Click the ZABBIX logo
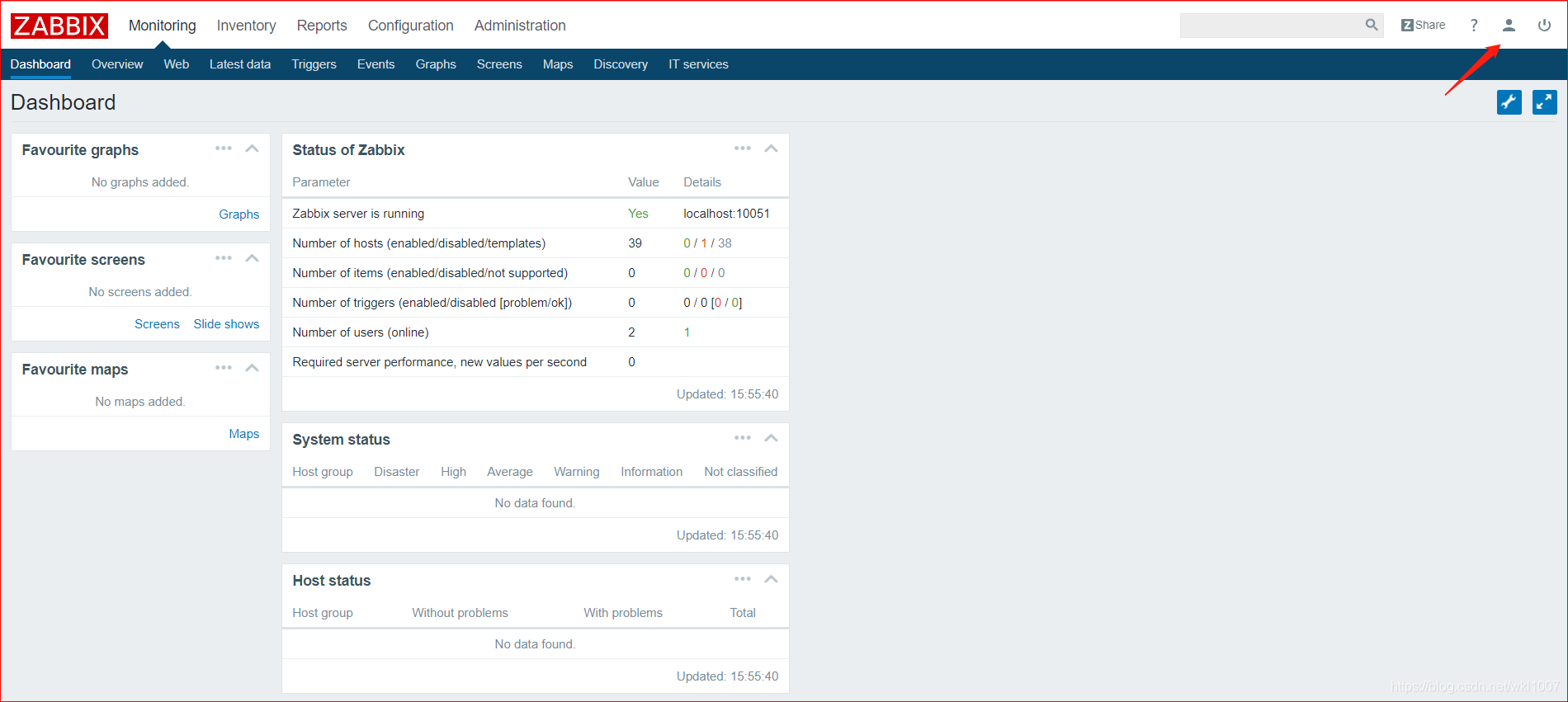The image size is (1568, 702). point(59,26)
